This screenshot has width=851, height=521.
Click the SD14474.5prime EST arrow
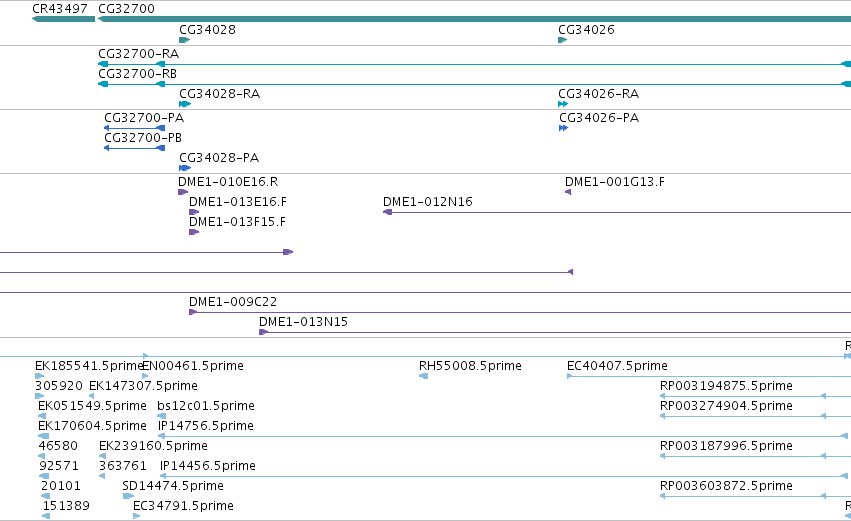(x=128, y=496)
